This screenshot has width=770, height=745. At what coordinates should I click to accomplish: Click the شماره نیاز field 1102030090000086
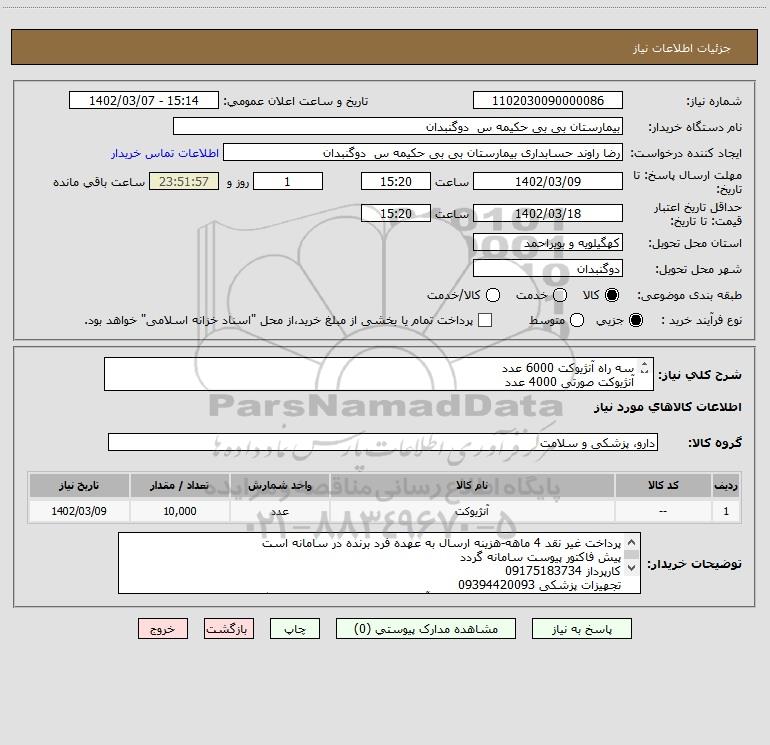click(548, 100)
